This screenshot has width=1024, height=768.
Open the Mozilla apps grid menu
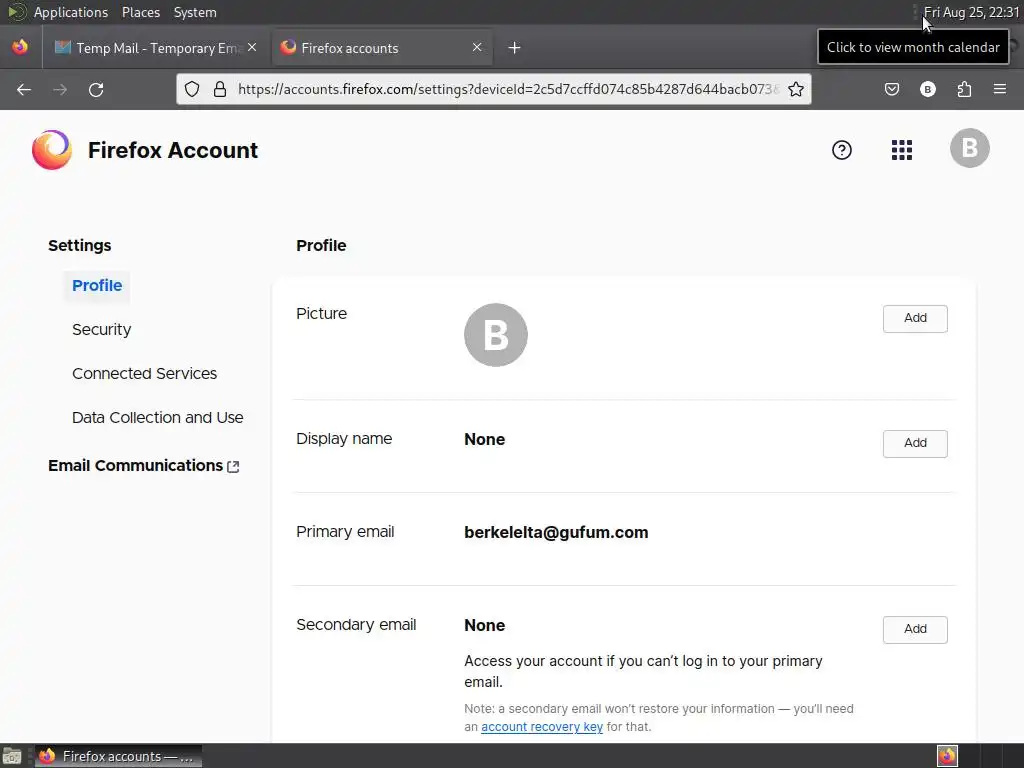click(902, 150)
